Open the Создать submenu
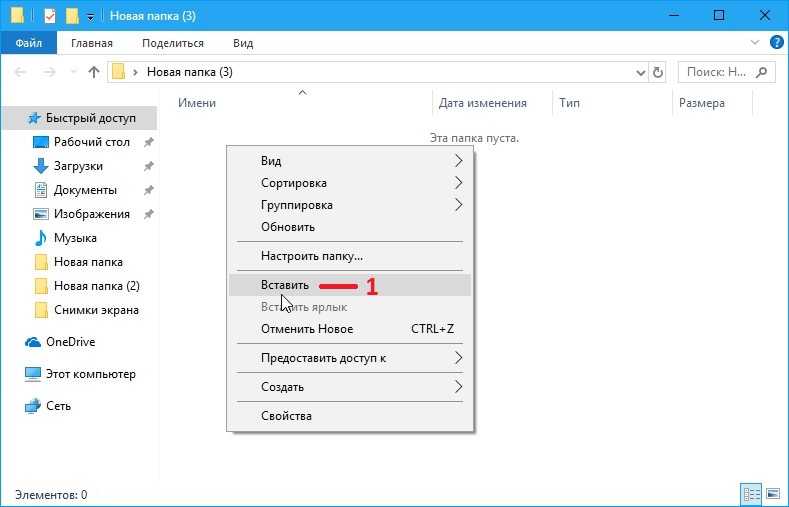The height and width of the screenshot is (507, 789). 350,387
